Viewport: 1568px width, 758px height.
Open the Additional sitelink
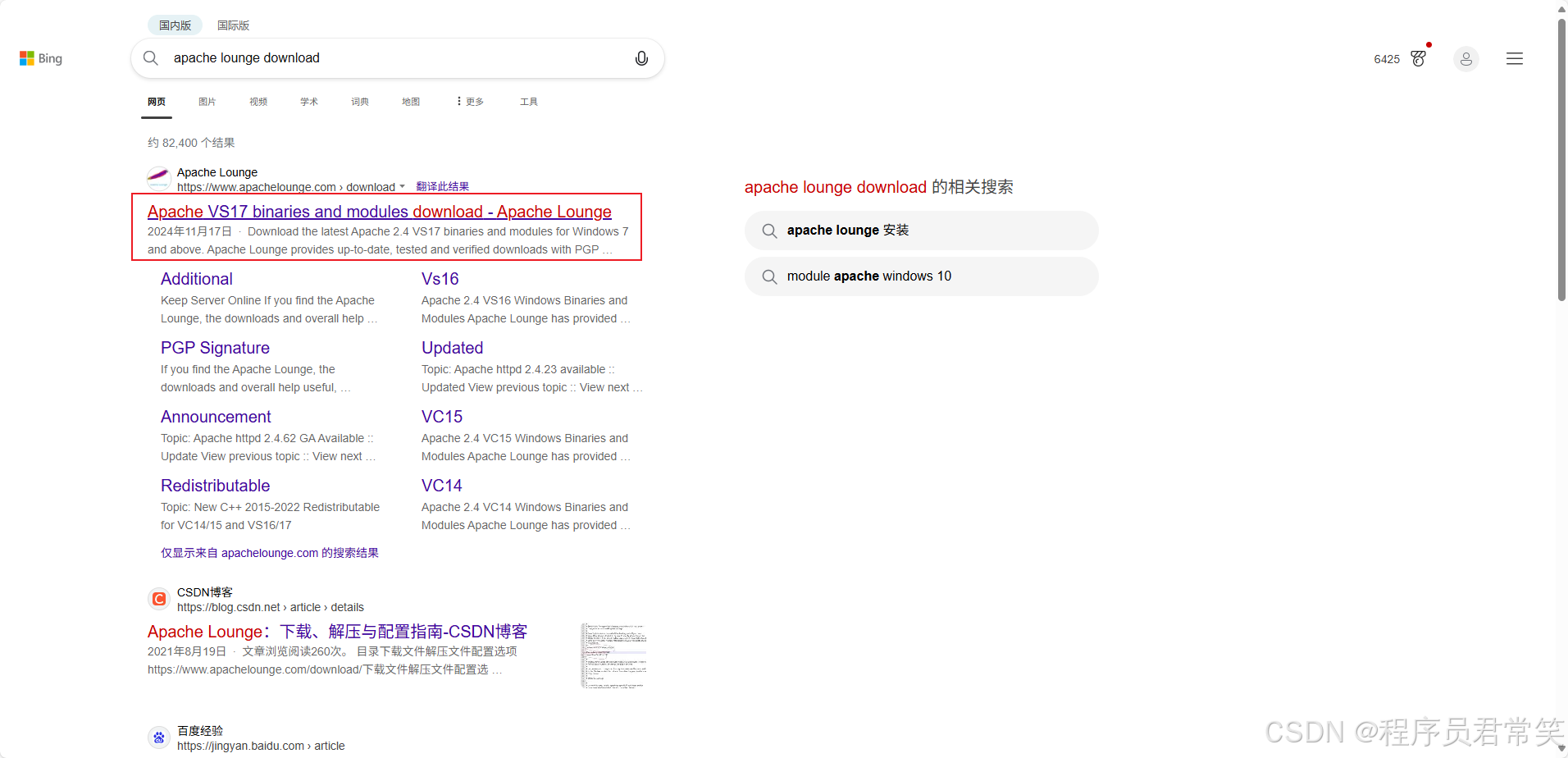tap(197, 279)
